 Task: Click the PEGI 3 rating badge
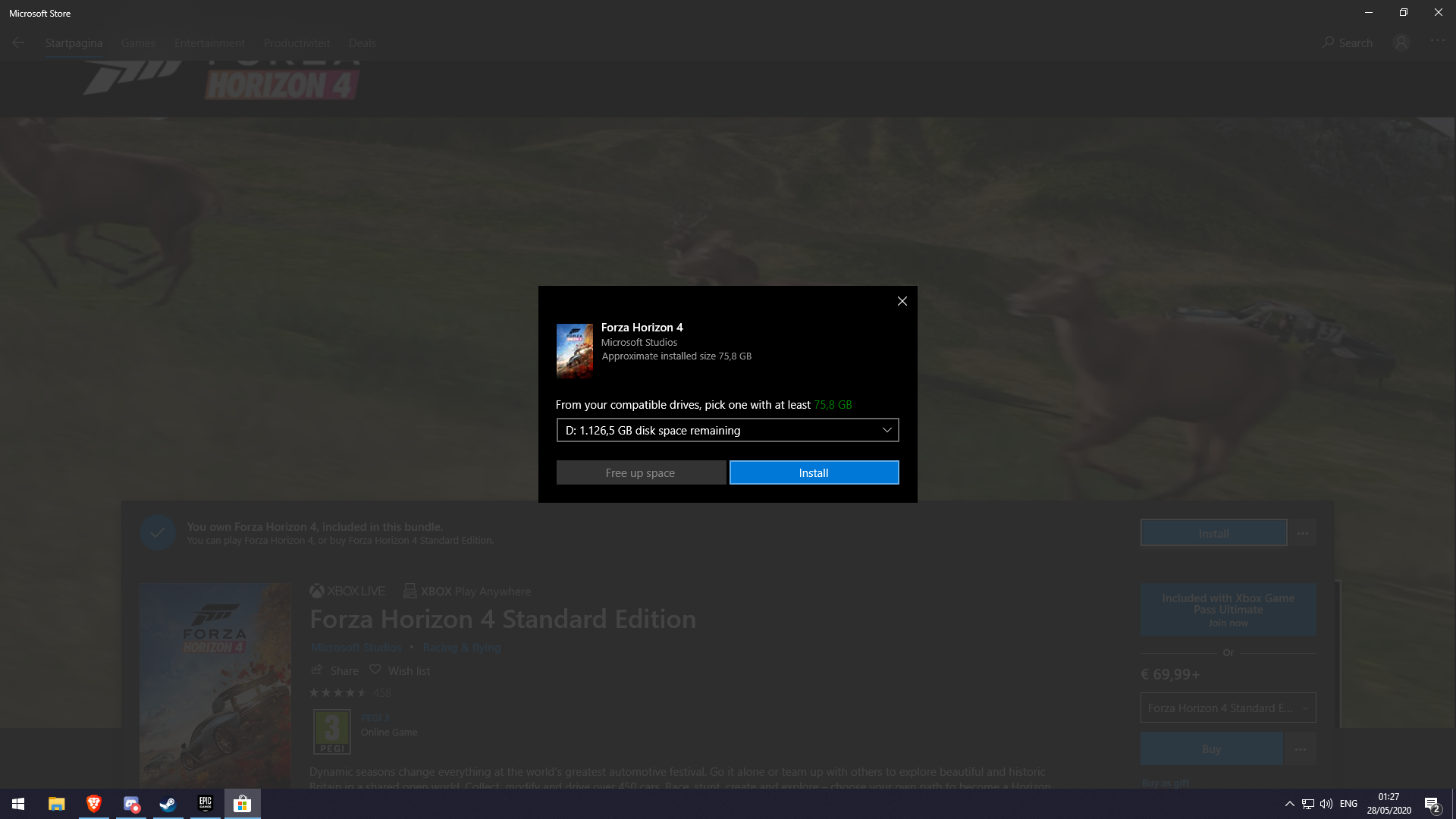click(332, 732)
